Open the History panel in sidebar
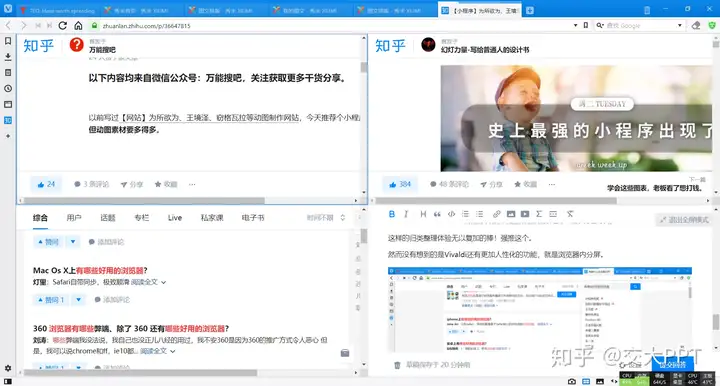This screenshot has width=720, height=386. pos(8,89)
